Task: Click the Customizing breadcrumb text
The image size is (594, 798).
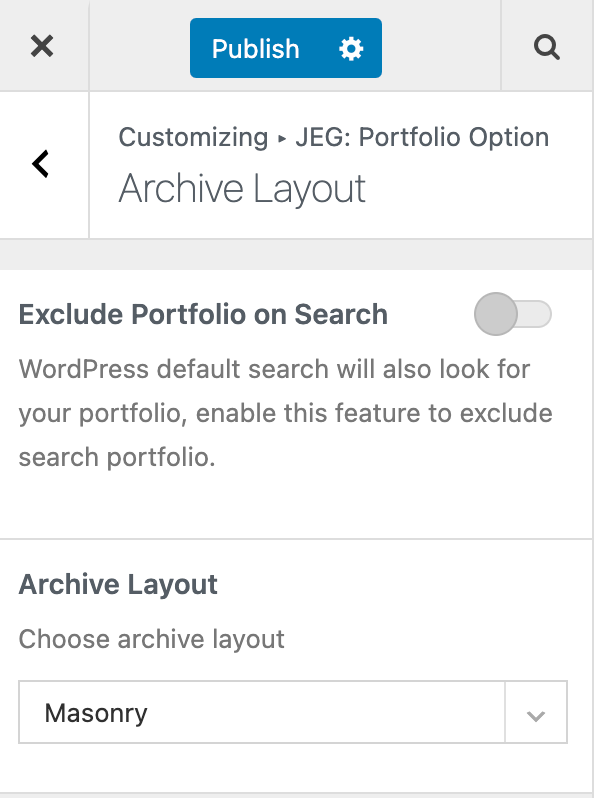Action: (193, 137)
